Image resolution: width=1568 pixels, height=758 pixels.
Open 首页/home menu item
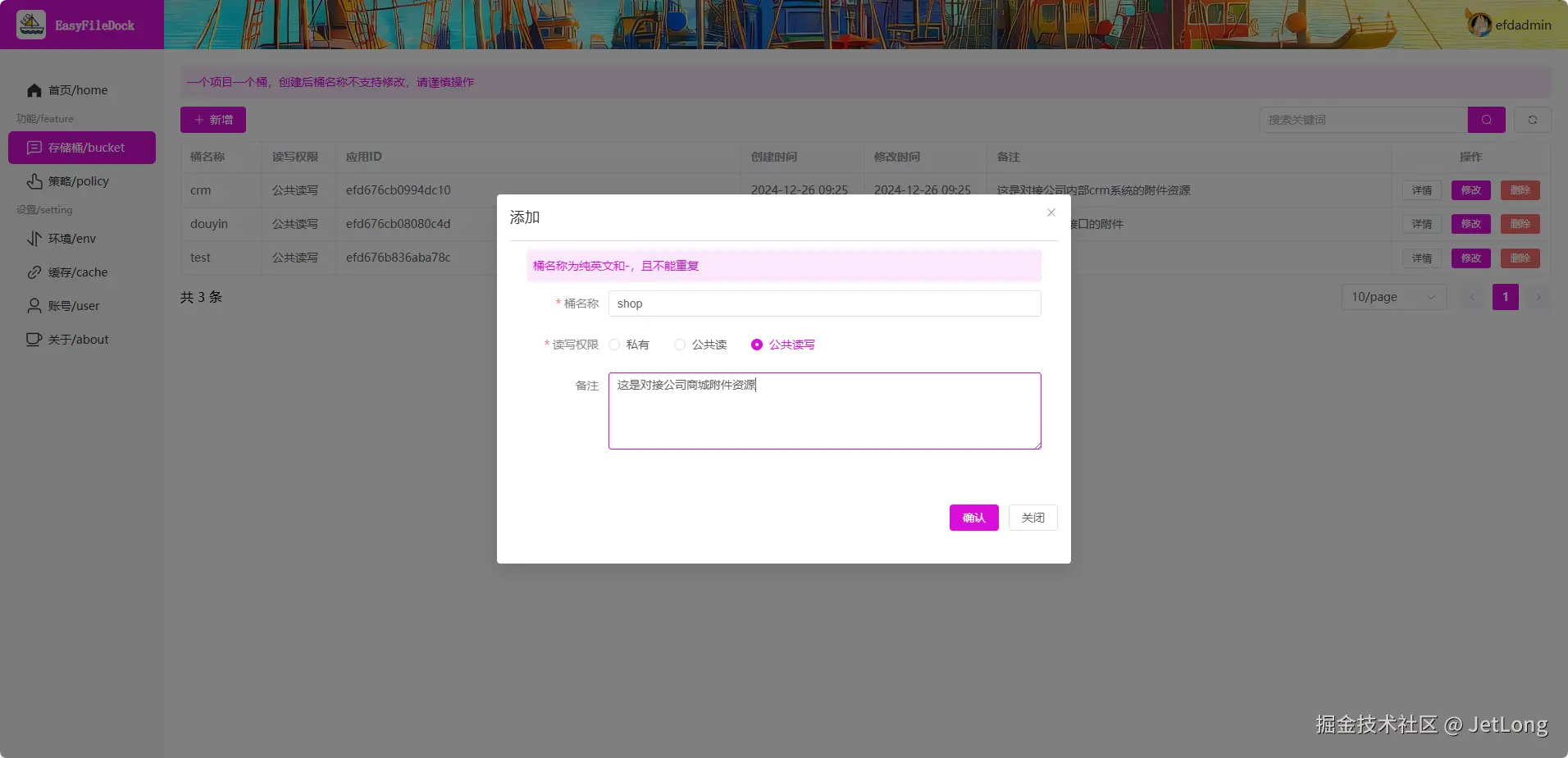point(82,90)
